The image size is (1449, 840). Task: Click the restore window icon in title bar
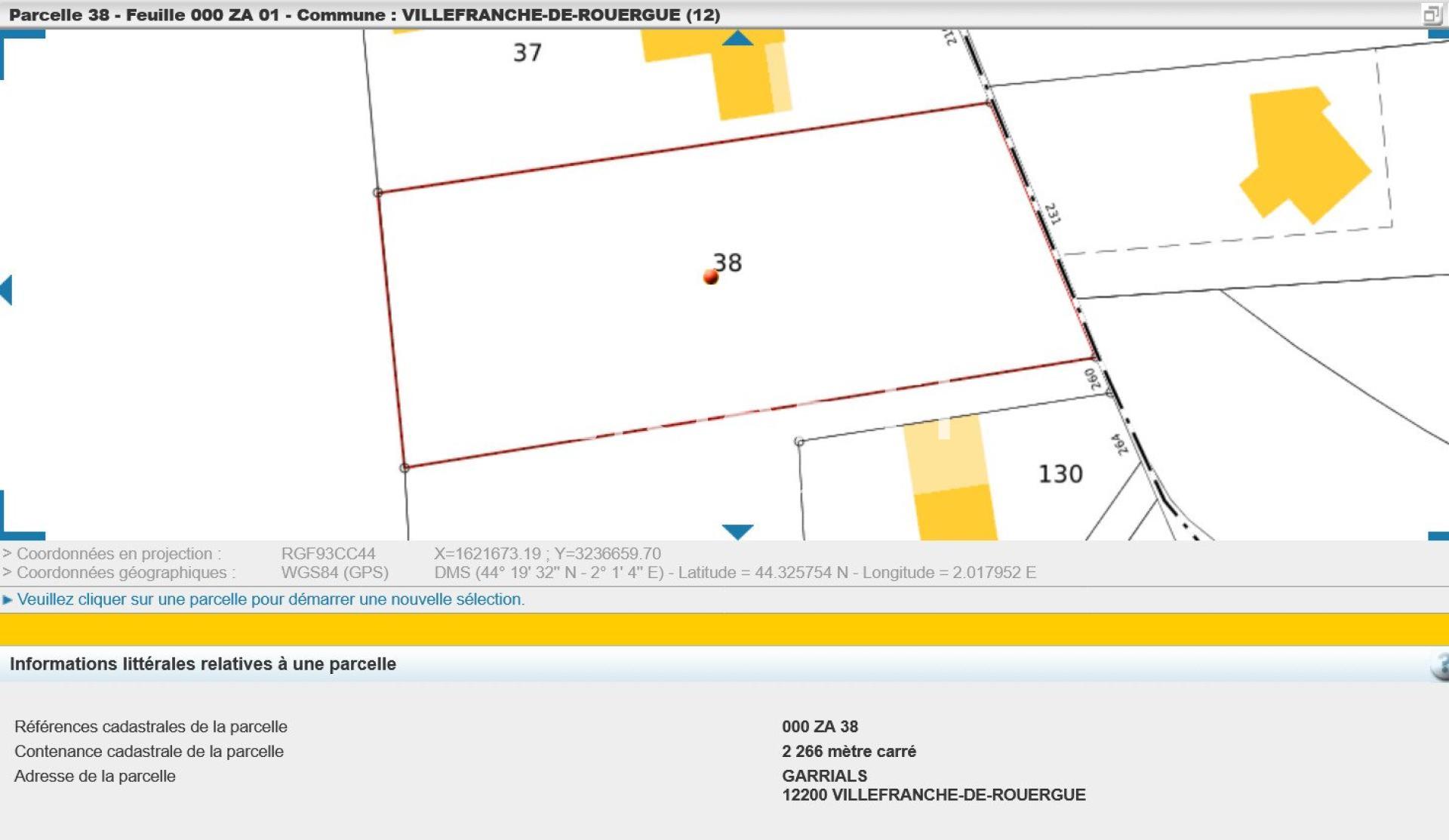[x=1431, y=14]
